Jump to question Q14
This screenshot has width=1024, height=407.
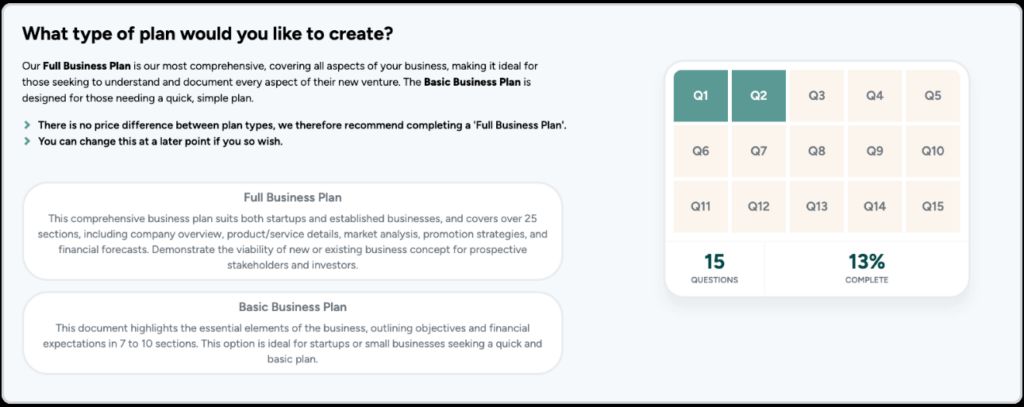[x=874, y=207]
